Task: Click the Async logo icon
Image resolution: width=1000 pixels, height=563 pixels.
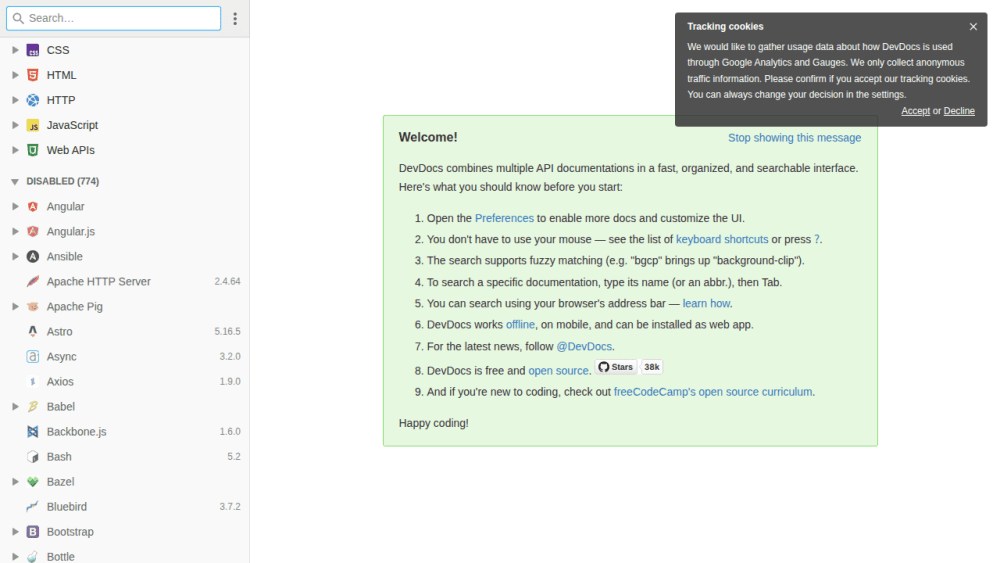Action: click(x=33, y=356)
